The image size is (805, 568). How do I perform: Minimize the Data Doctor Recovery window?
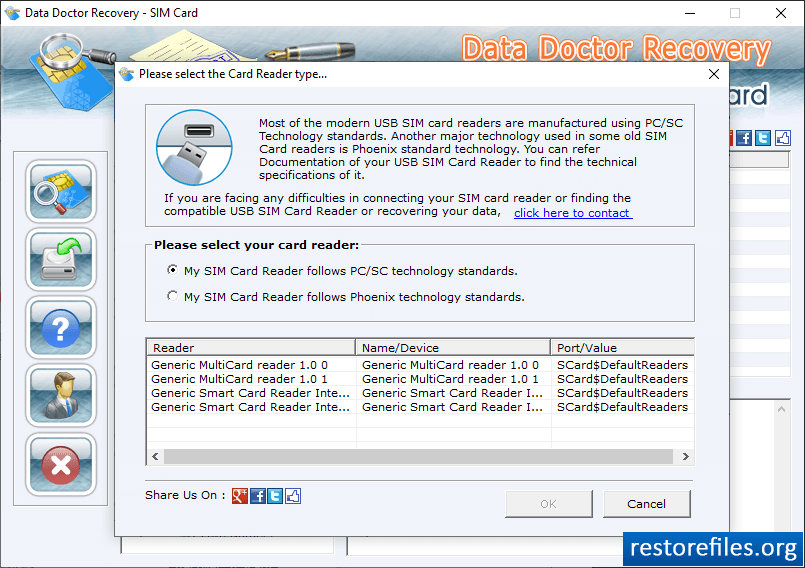(x=690, y=13)
